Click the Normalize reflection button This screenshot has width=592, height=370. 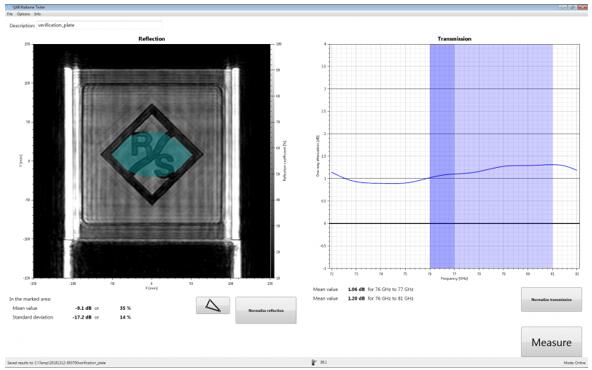(266, 310)
